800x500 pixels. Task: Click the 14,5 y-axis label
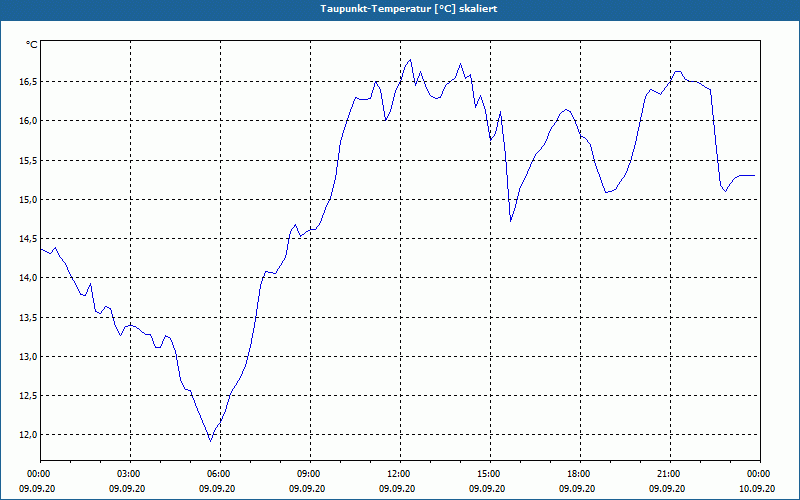pyautogui.click(x=28, y=239)
